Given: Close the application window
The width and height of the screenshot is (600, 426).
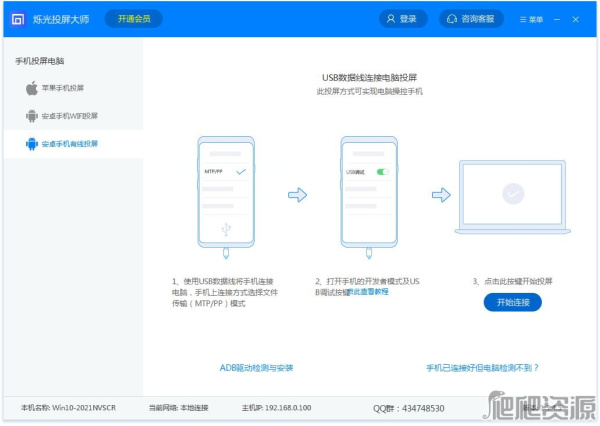Looking at the screenshot, I should coord(576,19).
